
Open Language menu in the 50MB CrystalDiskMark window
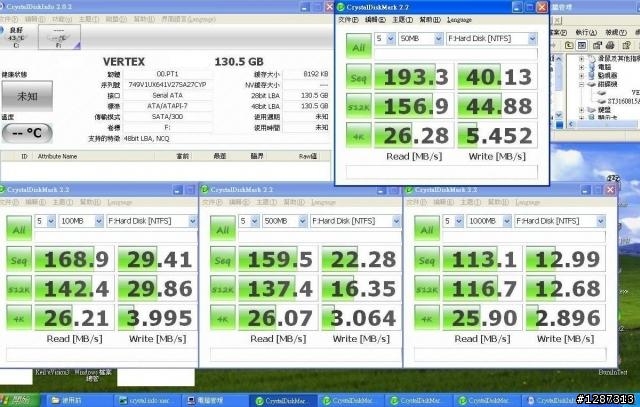pos(459,20)
